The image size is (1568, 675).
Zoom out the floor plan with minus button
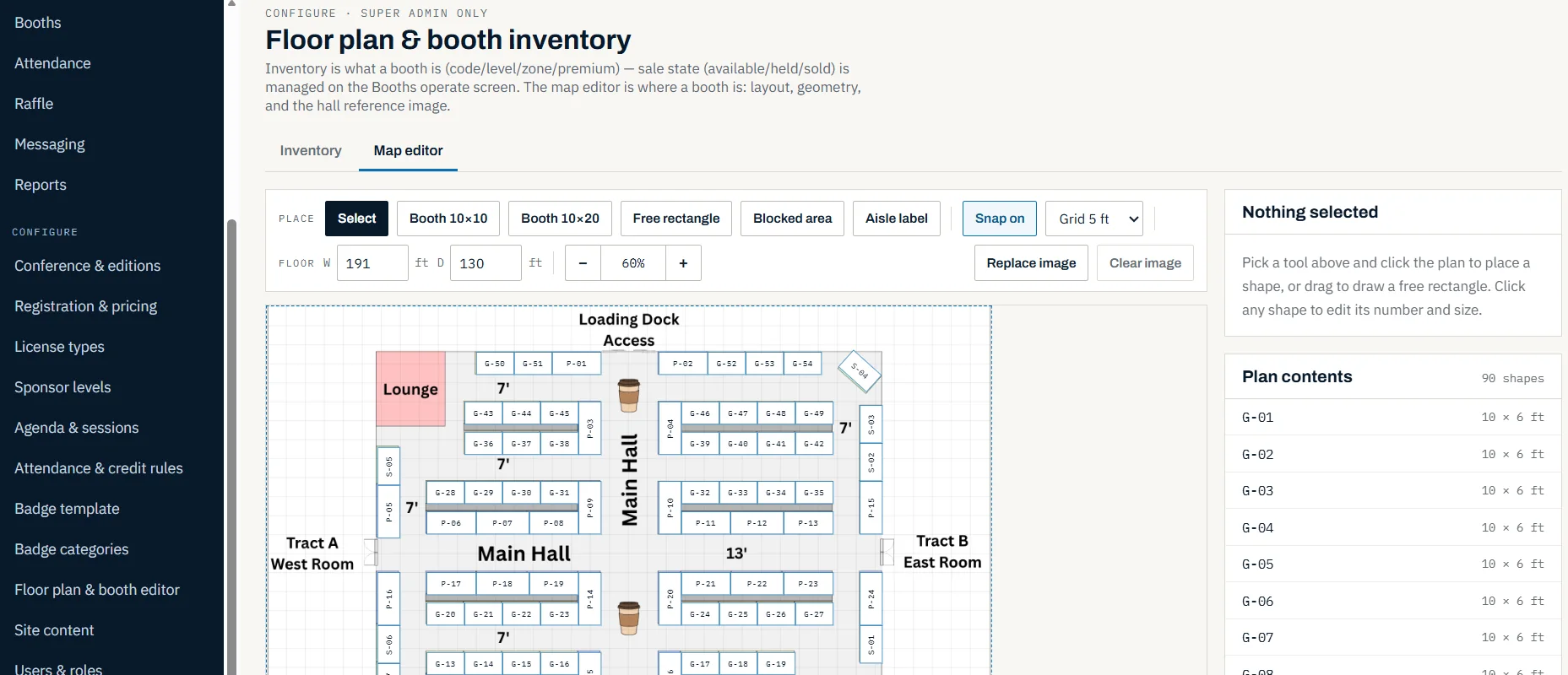(x=583, y=263)
